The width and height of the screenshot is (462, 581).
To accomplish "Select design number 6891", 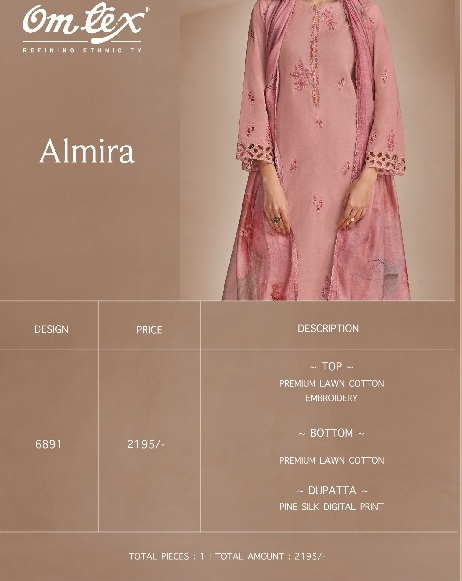I will (48, 444).
